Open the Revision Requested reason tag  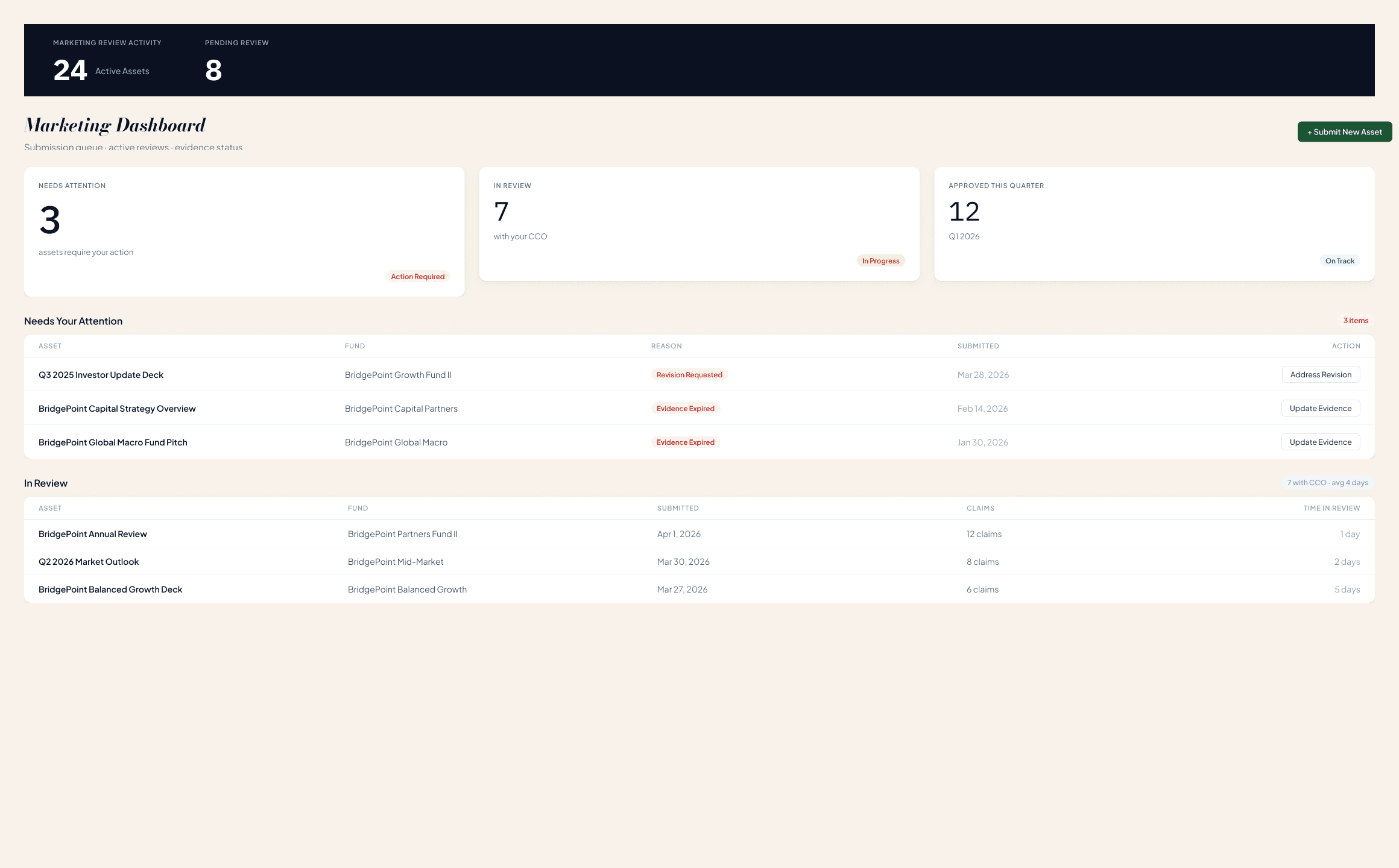[689, 374]
